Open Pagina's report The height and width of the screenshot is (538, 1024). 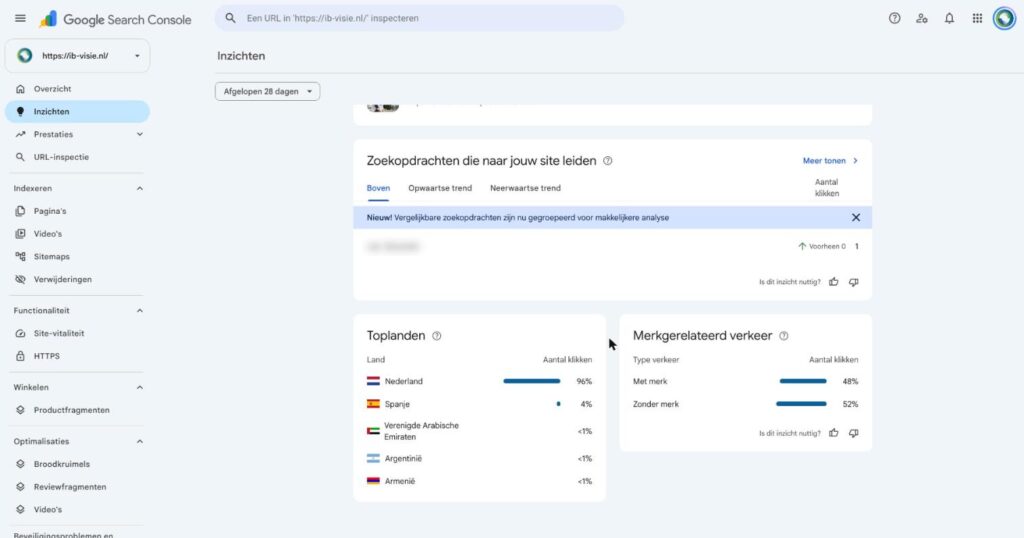click(77, 211)
